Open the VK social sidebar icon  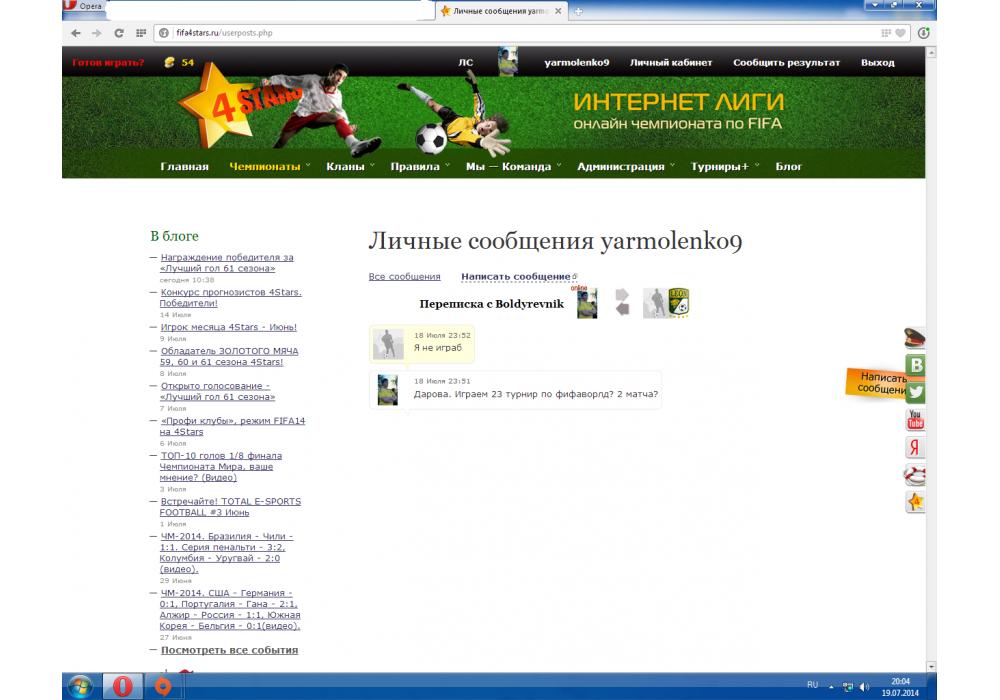(x=915, y=365)
